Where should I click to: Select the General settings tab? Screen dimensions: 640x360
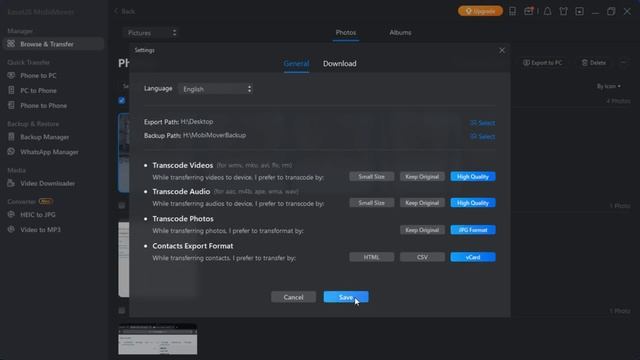coord(296,64)
